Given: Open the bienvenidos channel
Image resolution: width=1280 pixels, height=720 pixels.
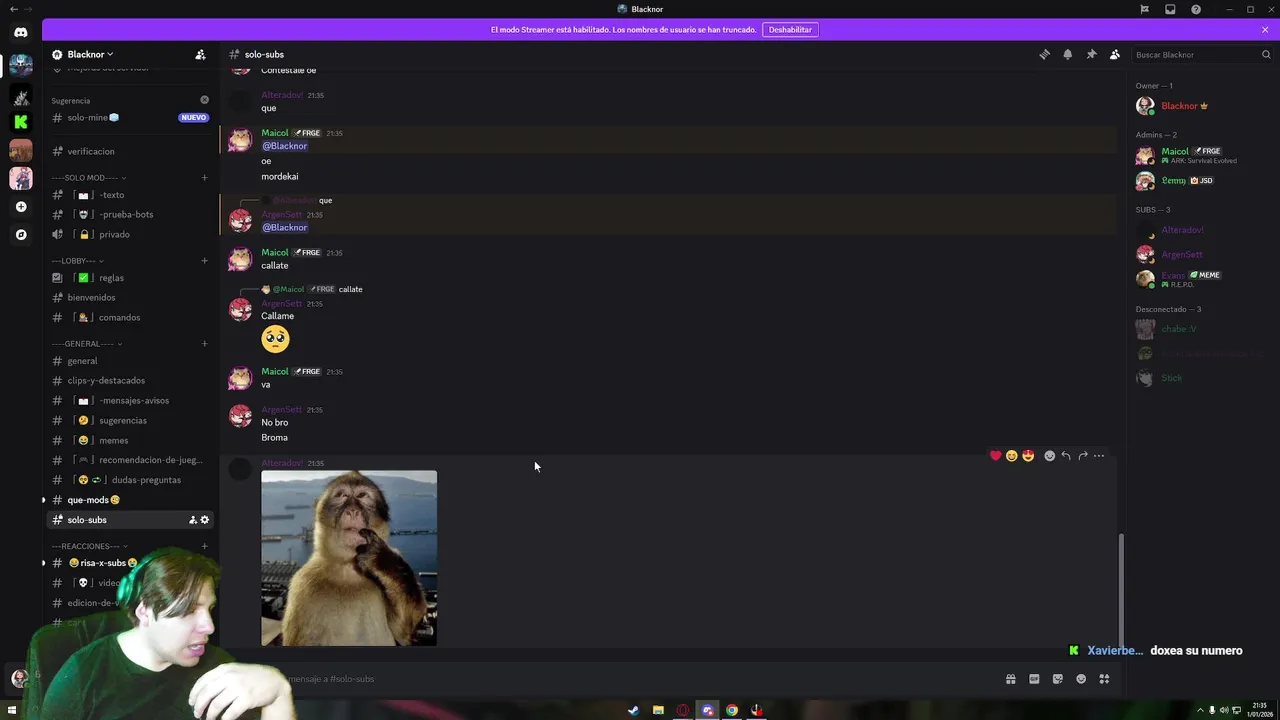Looking at the screenshot, I should click(130, 297).
